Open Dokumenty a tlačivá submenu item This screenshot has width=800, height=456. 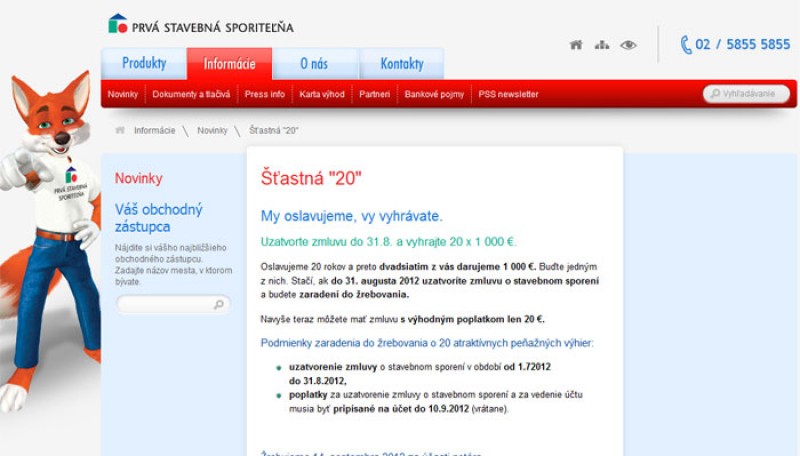pyautogui.click(x=191, y=94)
